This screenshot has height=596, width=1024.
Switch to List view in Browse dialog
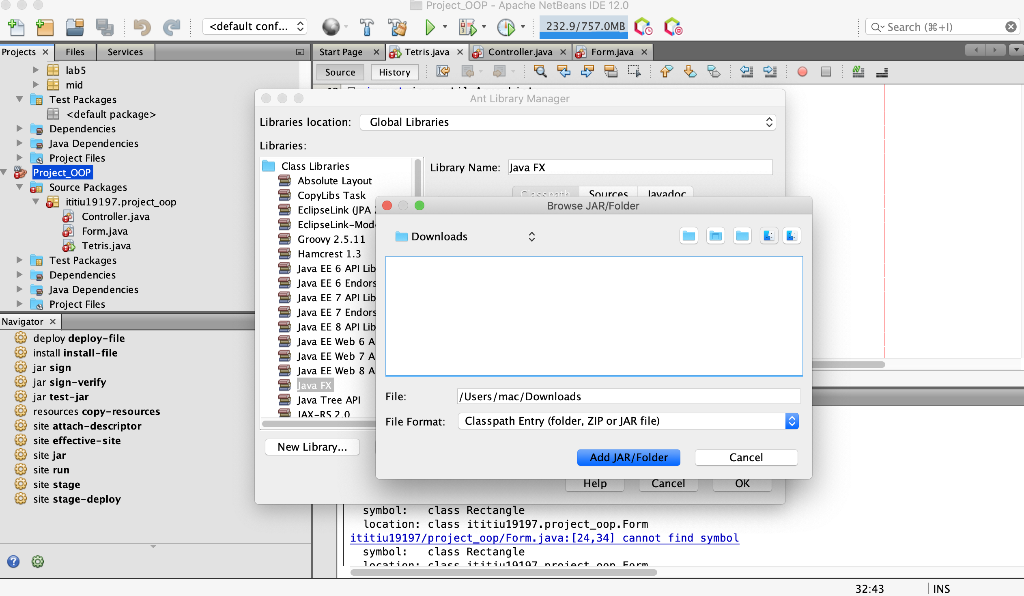tap(769, 236)
